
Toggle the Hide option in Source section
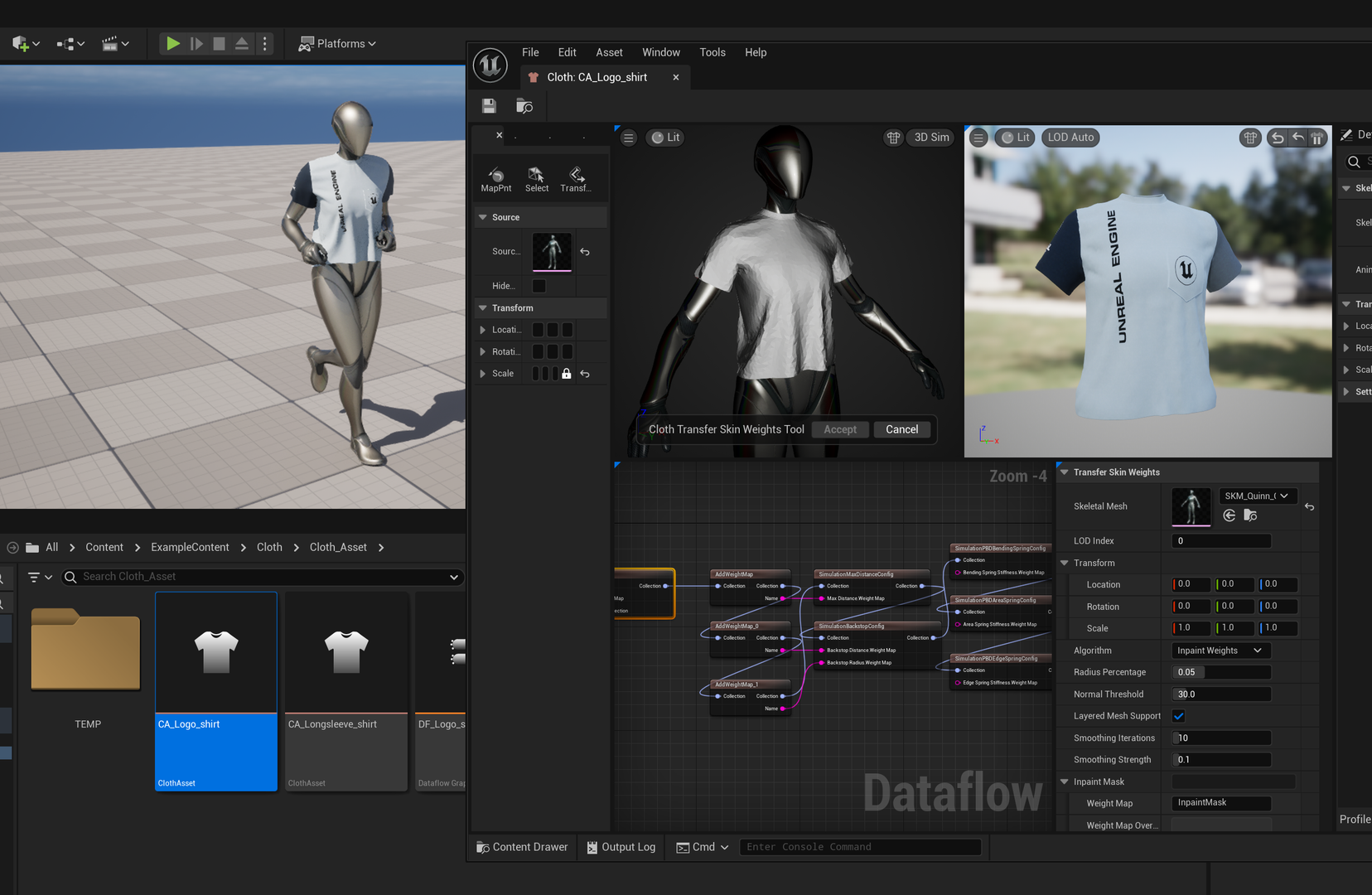(x=539, y=285)
